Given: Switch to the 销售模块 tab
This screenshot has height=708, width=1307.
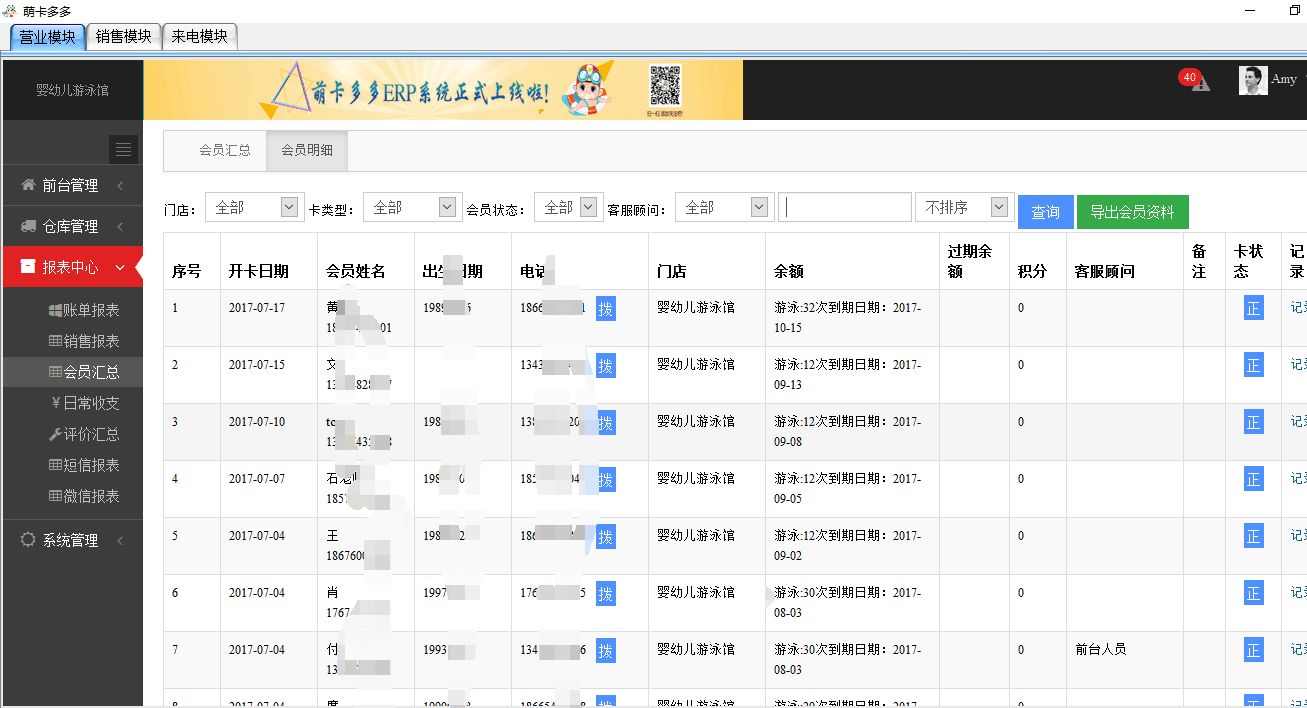Looking at the screenshot, I should [x=123, y=37].
